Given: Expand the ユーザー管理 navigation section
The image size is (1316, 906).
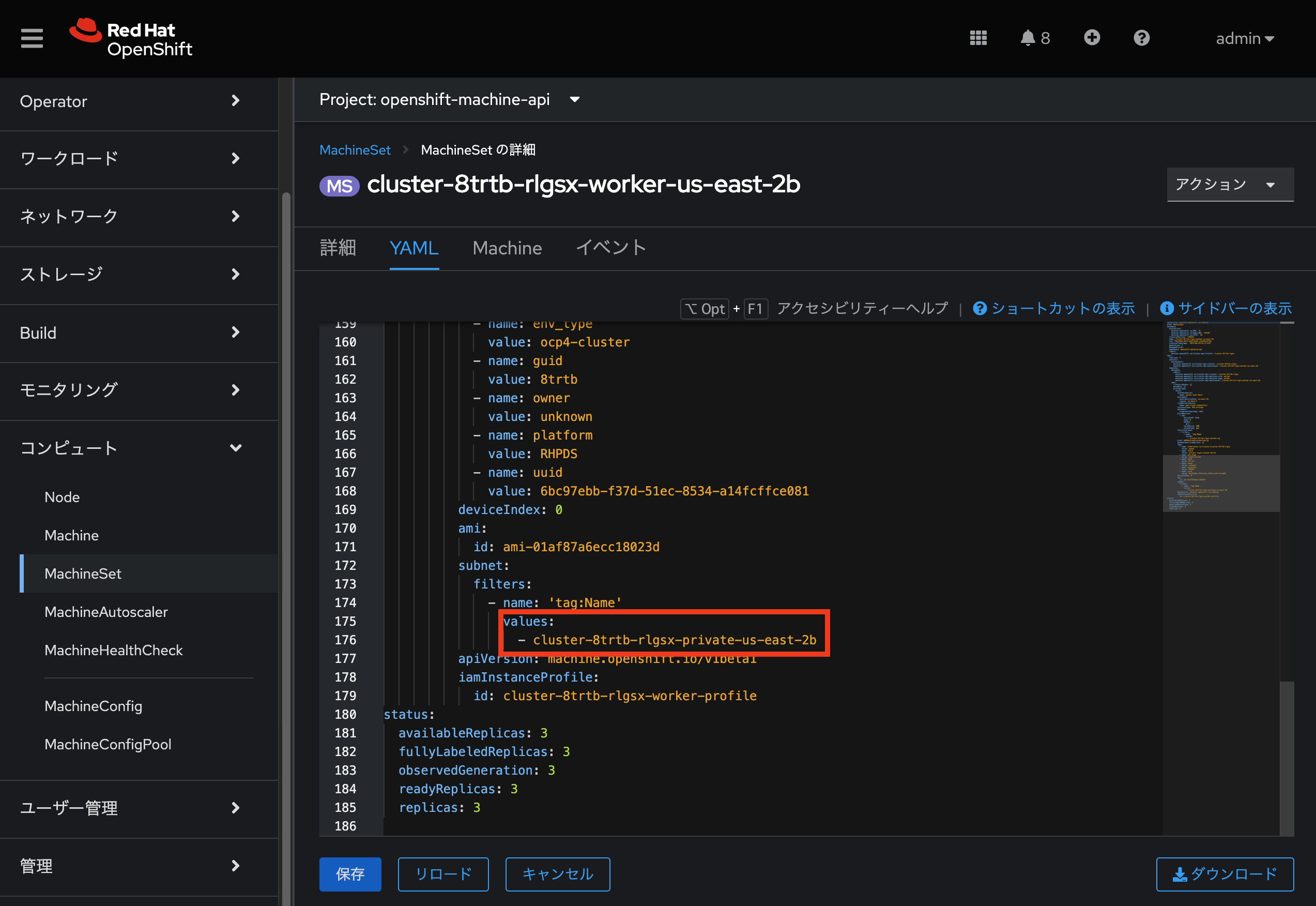Looking at the screenshot, I should click(x=139, y=808).
